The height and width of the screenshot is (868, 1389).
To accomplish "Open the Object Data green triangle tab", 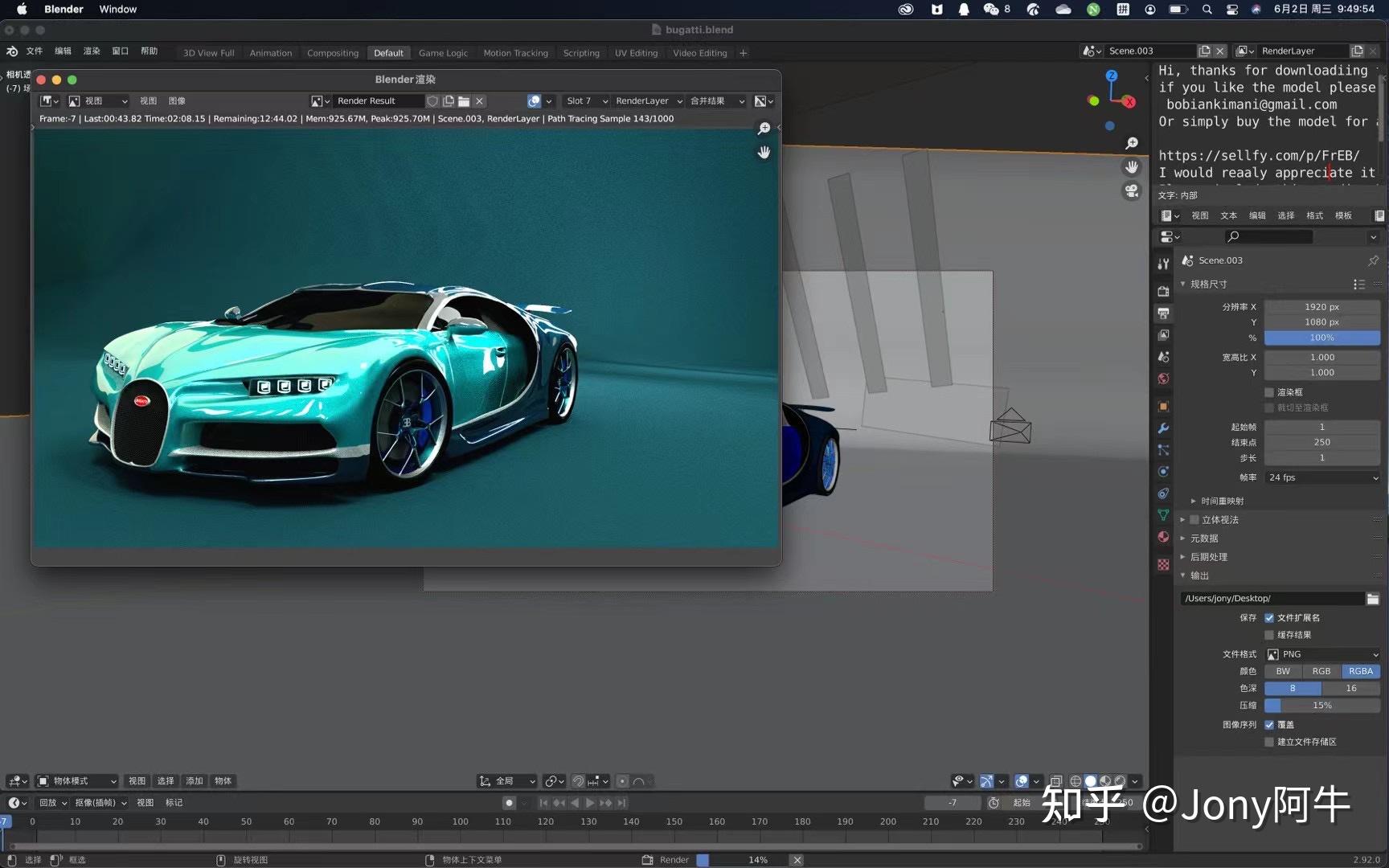I will point(1163,515).
